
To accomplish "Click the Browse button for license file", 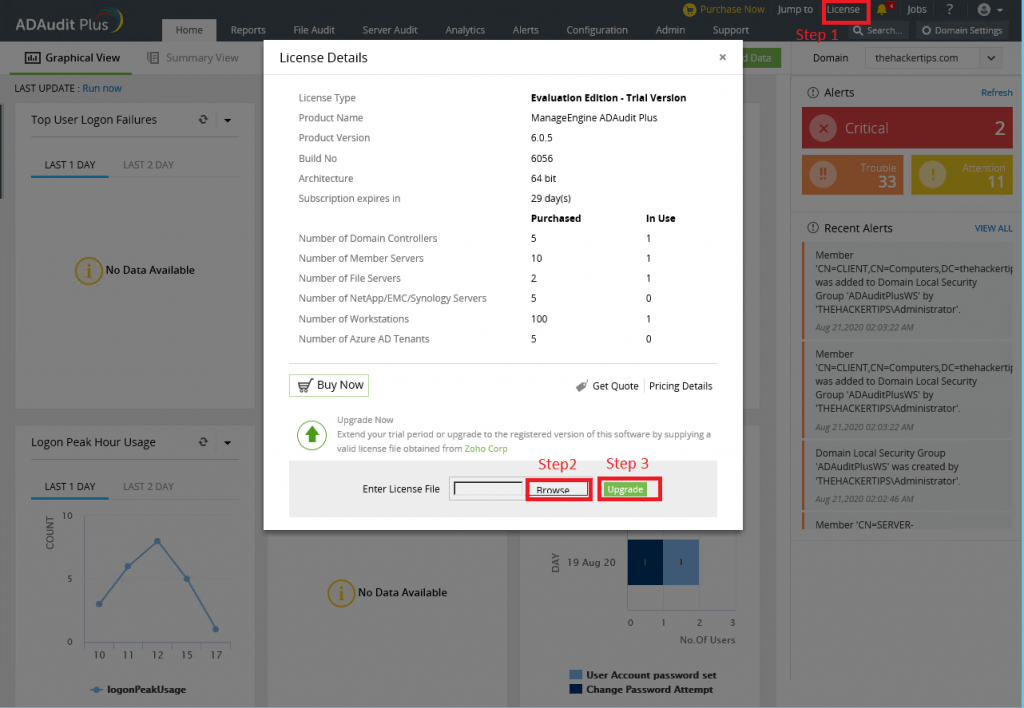I will pyautogui.click(x=558, y=489).
